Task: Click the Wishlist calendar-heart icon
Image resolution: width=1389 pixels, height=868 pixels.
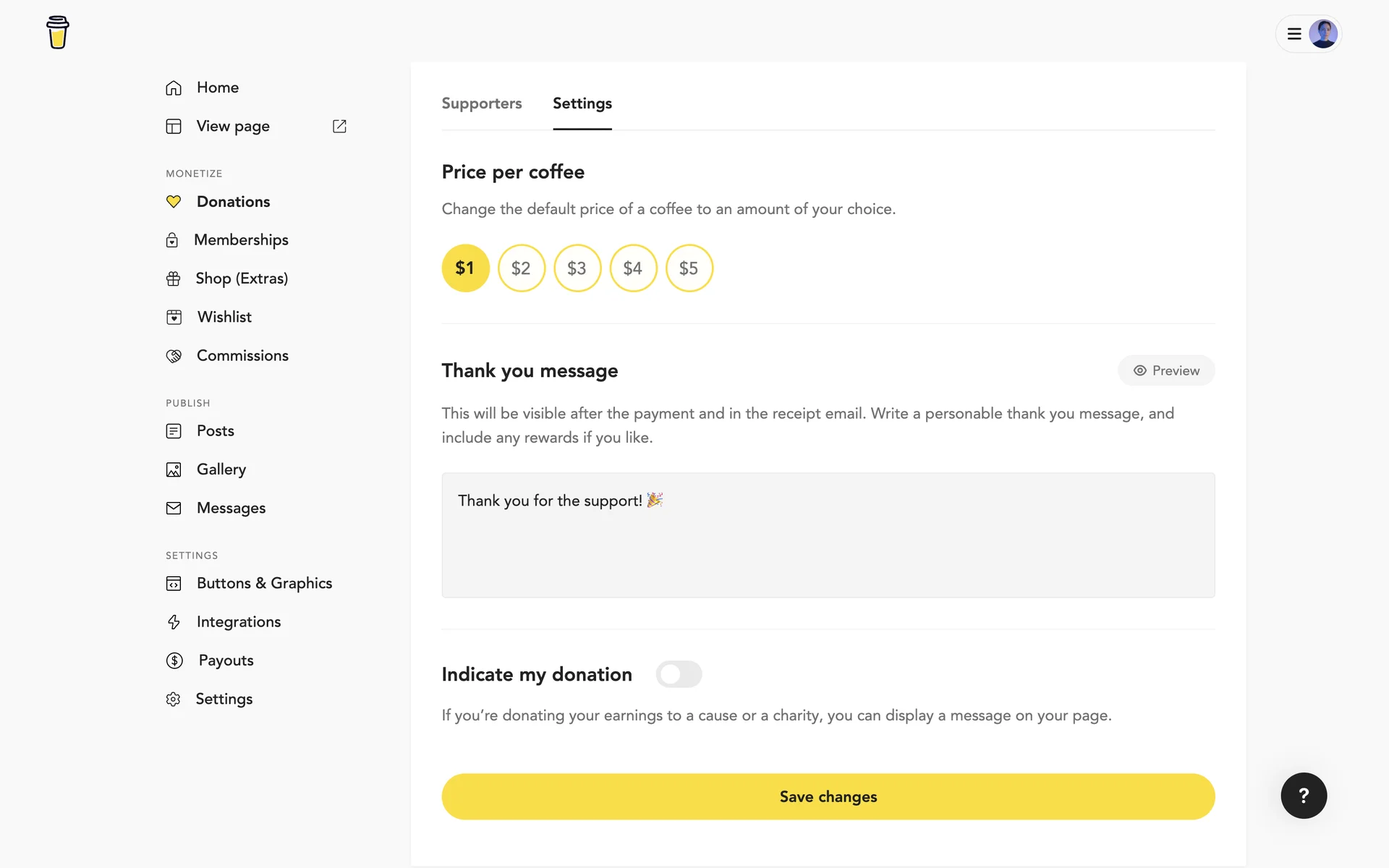Action: pos(174,317)
